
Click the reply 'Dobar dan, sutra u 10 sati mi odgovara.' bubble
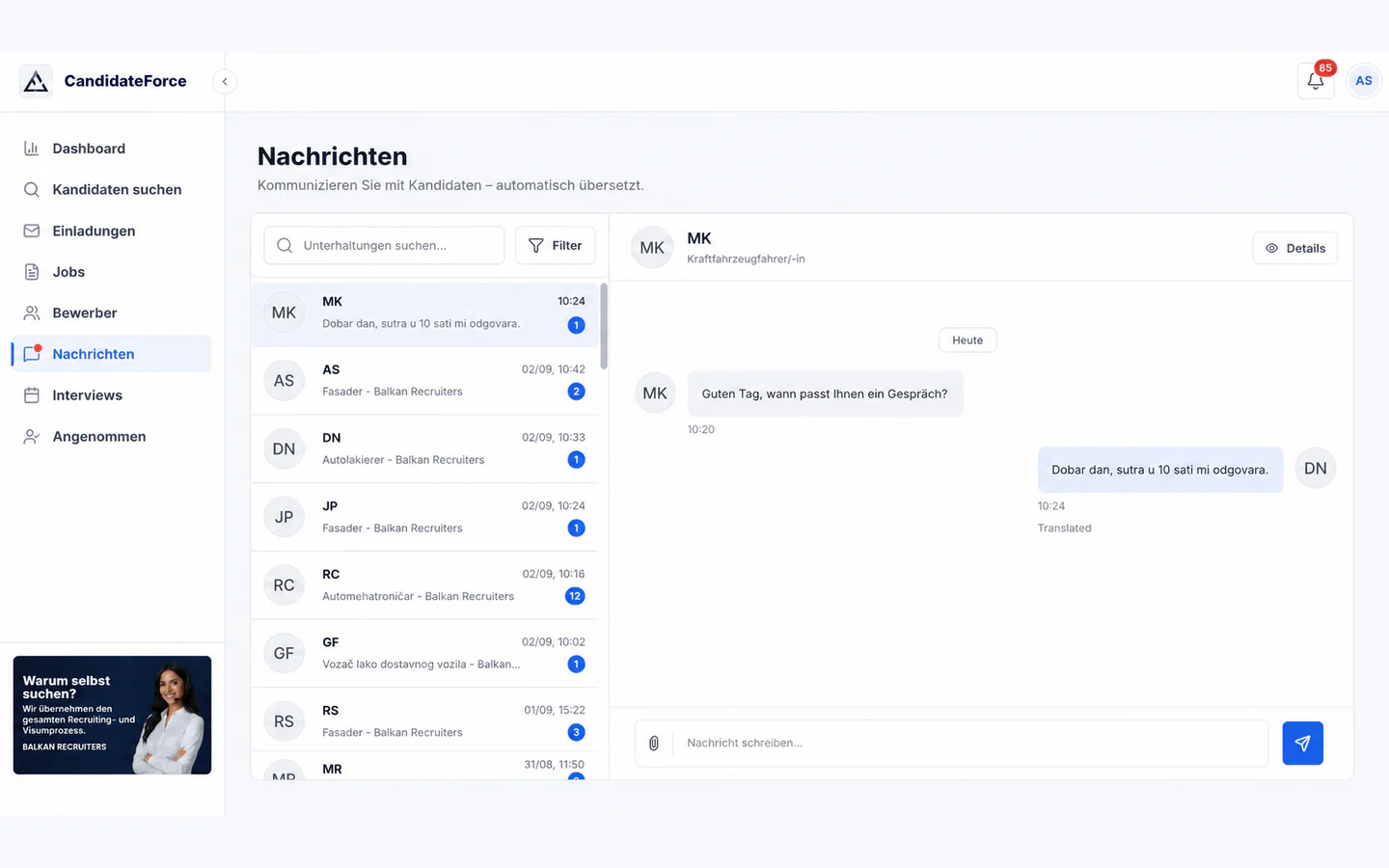tap(1159, 470)
